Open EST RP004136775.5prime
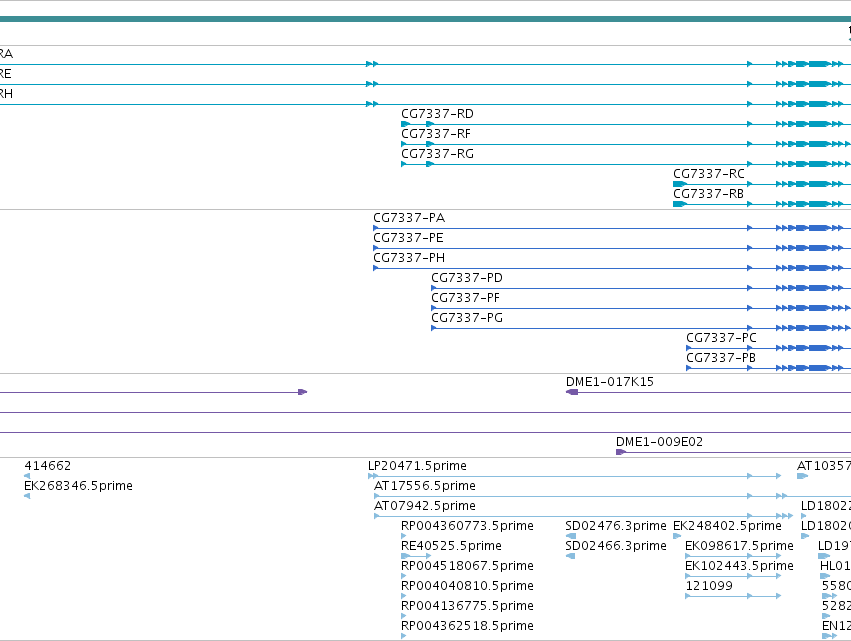 tap(467, 606)
